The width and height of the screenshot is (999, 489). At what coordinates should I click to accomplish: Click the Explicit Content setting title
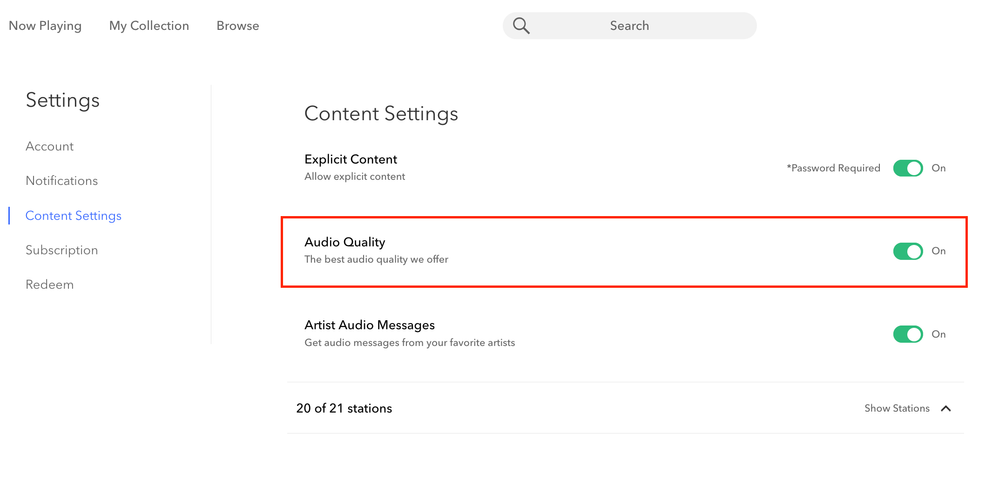point(351,159)
